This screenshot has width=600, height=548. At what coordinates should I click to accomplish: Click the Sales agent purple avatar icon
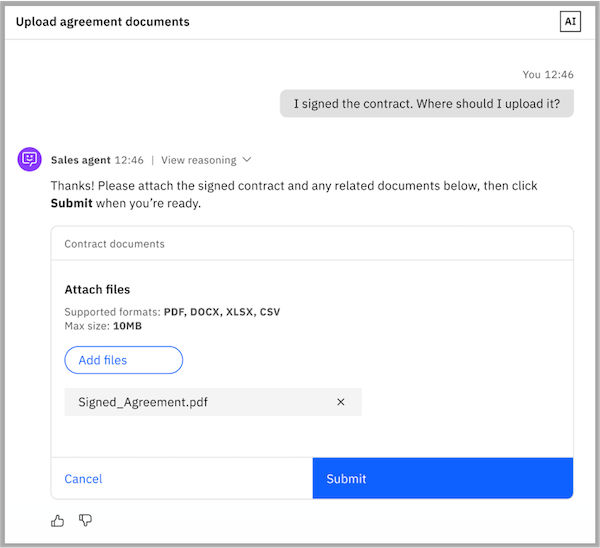click(29, 159)
